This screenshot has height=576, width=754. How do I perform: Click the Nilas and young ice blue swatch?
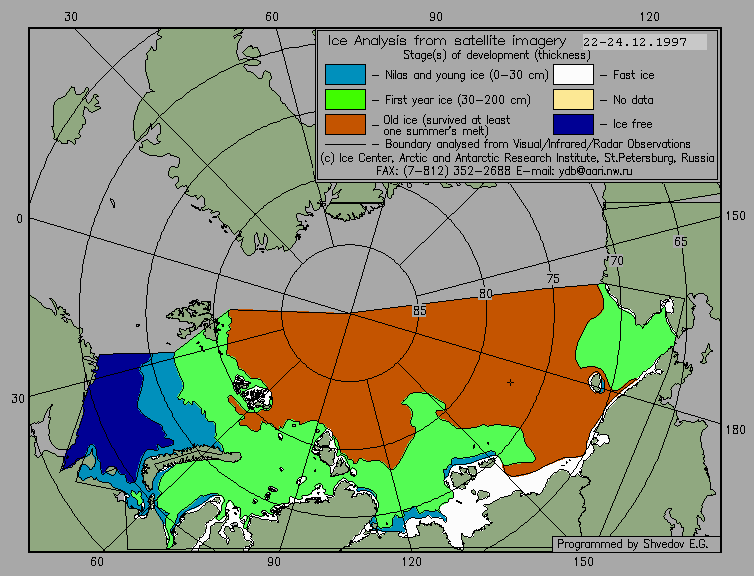point(345,75)
